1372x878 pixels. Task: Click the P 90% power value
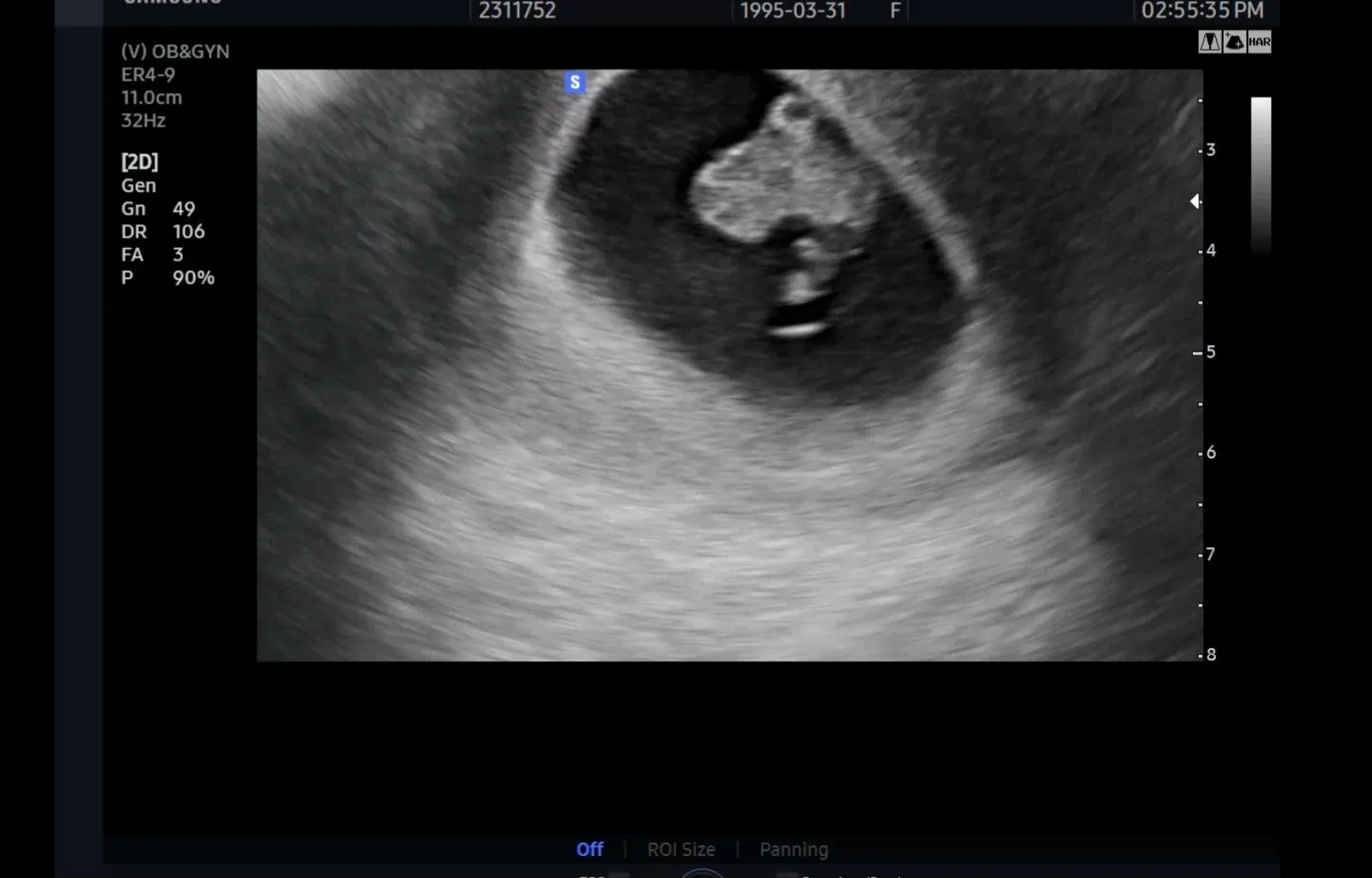click(x=167, y=277)
